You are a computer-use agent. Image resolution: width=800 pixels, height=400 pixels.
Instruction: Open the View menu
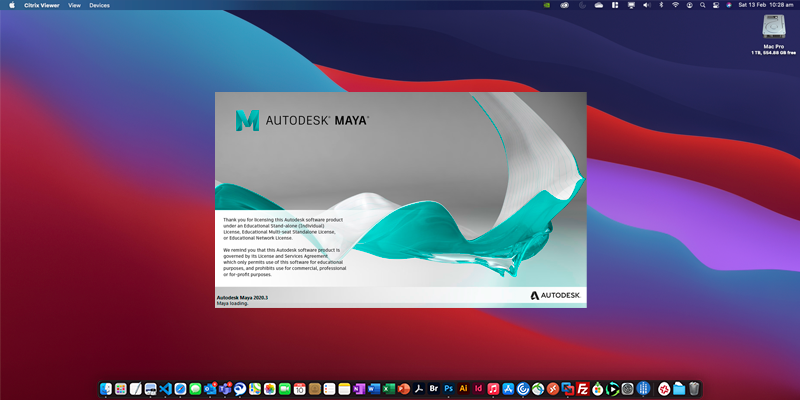tap(74, 5)
